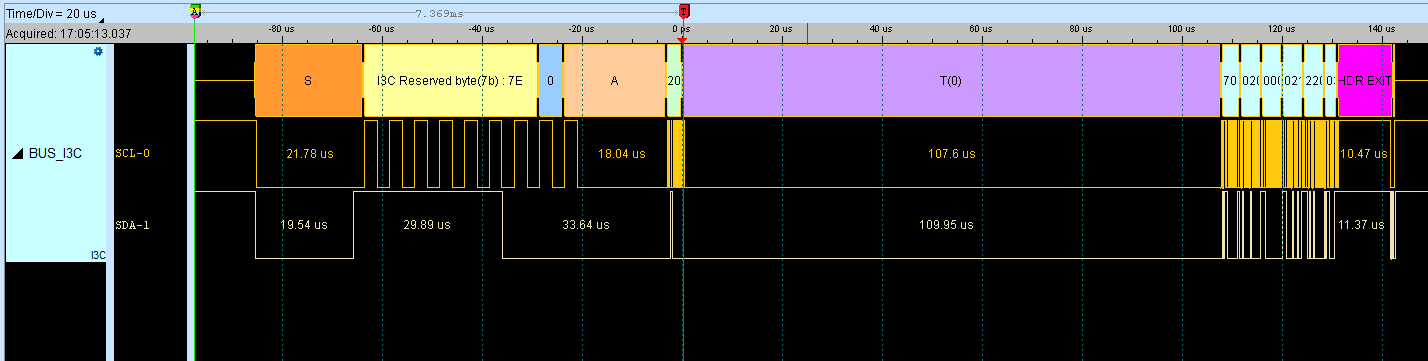The height and width of the screenshot is (361, 1428).
Task: Select the I3C Reserved byte 7E packet
Action: coord(451,81)
